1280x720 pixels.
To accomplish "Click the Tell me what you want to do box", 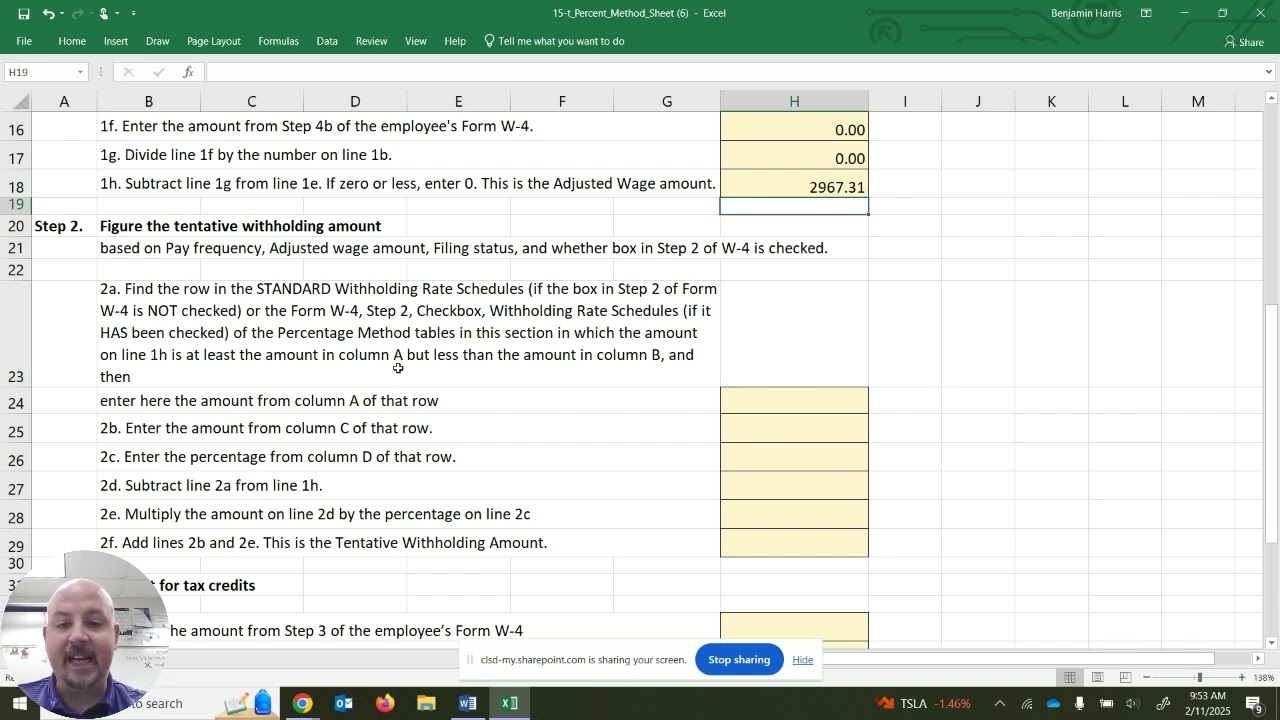I will click(555, 41).
